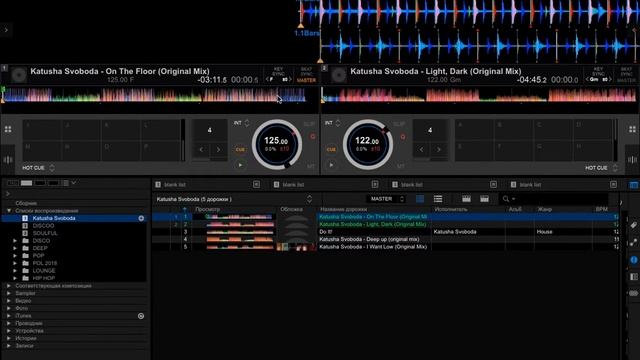The image size is (640, 360).
Task: Open the pad grid view on deck 2
Action: coord(632,129)
